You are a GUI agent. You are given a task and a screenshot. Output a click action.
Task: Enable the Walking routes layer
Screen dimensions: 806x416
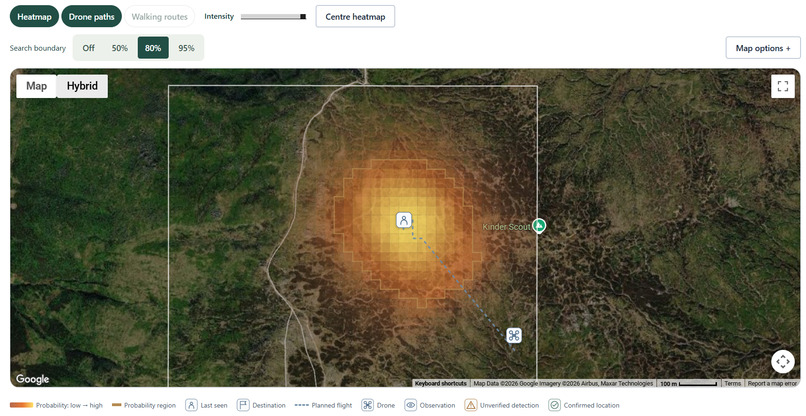(x=159, y=16)
